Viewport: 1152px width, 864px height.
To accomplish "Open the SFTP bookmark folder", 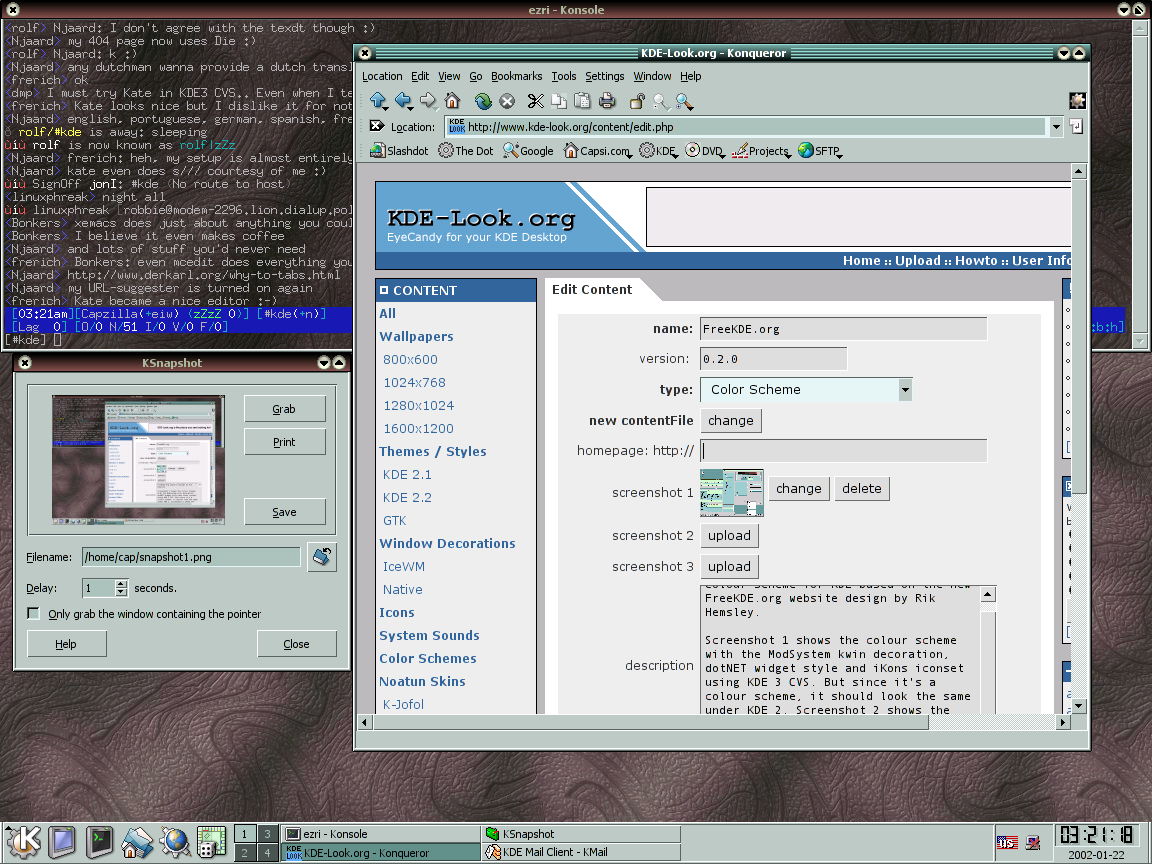I will 820,151.
